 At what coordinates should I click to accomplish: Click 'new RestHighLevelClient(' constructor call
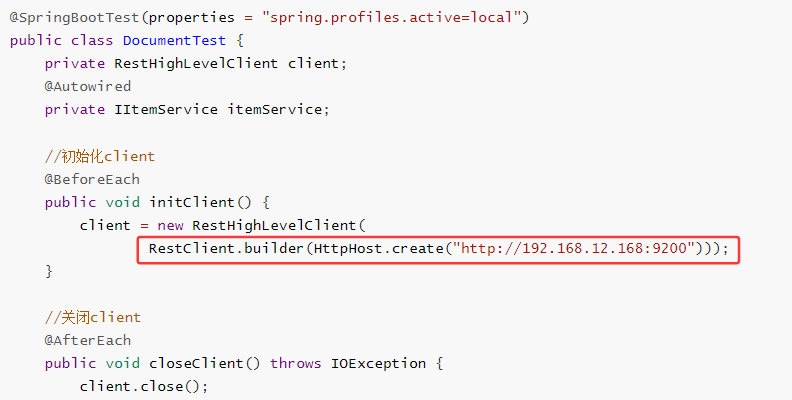pyautogui.click(x=261, y=225)
